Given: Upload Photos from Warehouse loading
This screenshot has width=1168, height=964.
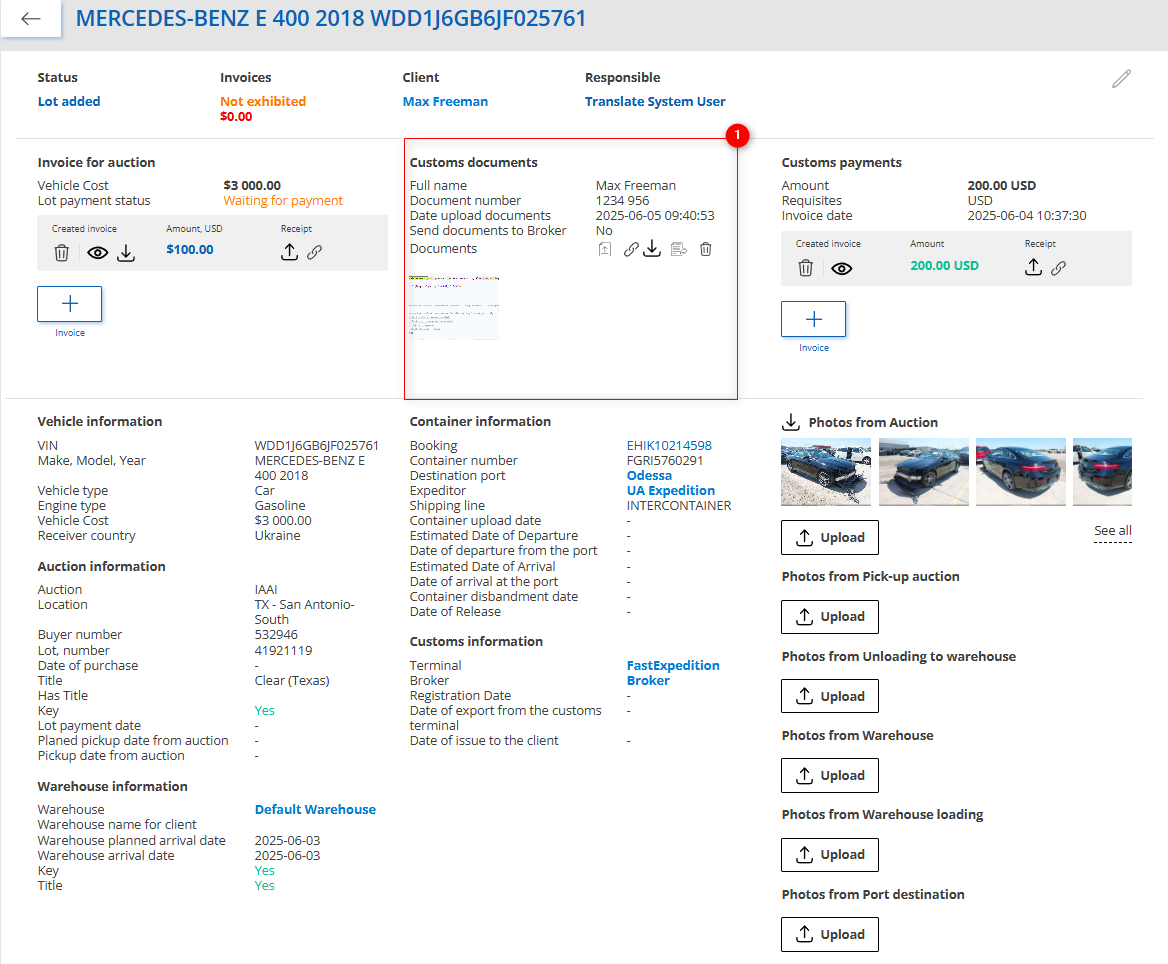Looking at the screenshot, I should [830, 854].
